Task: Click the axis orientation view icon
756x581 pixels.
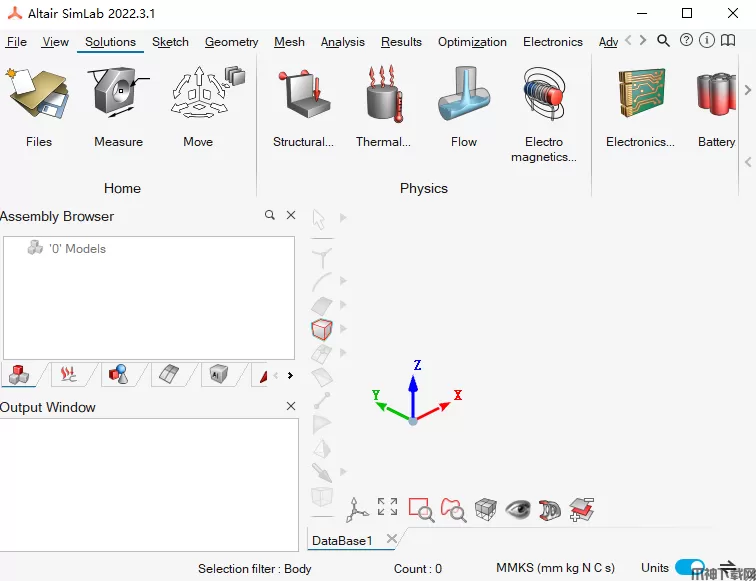Action: 357,510
